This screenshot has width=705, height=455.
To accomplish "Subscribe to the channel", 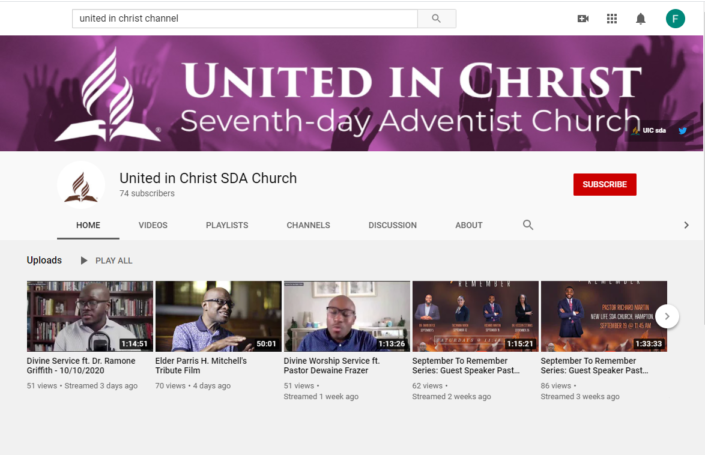I will (604, 184).
